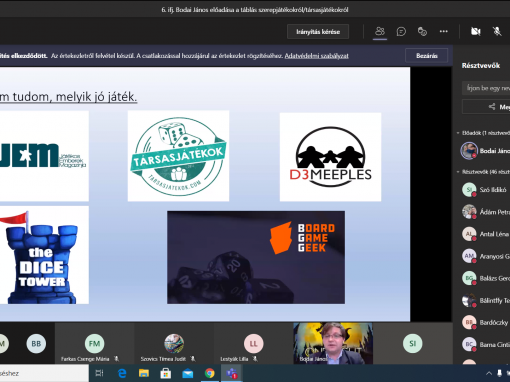Image resolution: width=510 pixels, height=382 pixels.
Task: Collapse the Résztvevők attendees section
Action: [x=458, y=172]
